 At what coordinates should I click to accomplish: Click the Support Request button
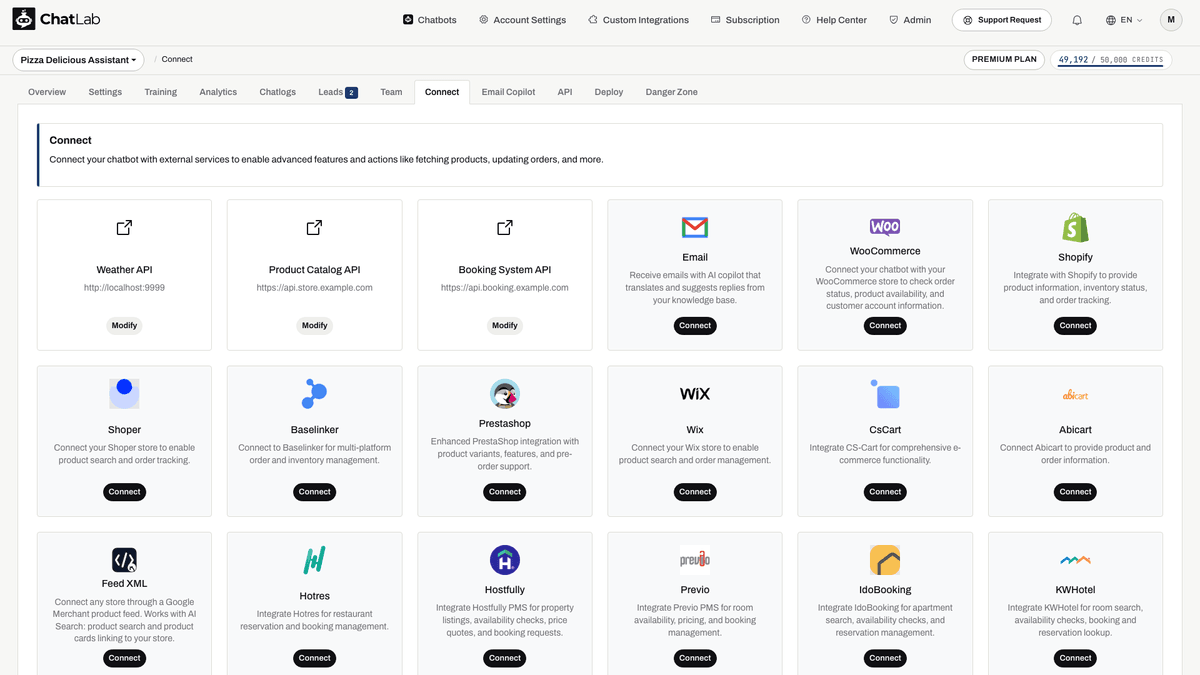pyautogui.click(x=1002, y=20)
